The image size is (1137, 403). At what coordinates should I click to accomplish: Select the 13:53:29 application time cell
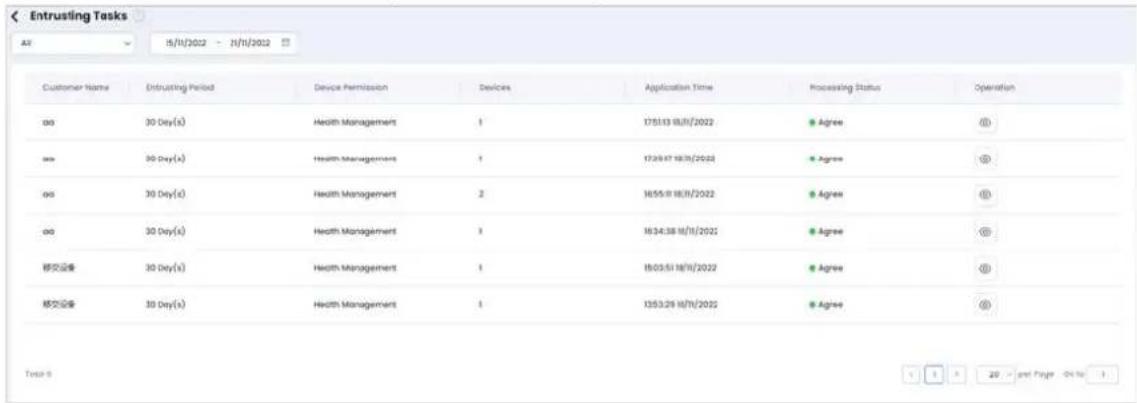(680, 305)
